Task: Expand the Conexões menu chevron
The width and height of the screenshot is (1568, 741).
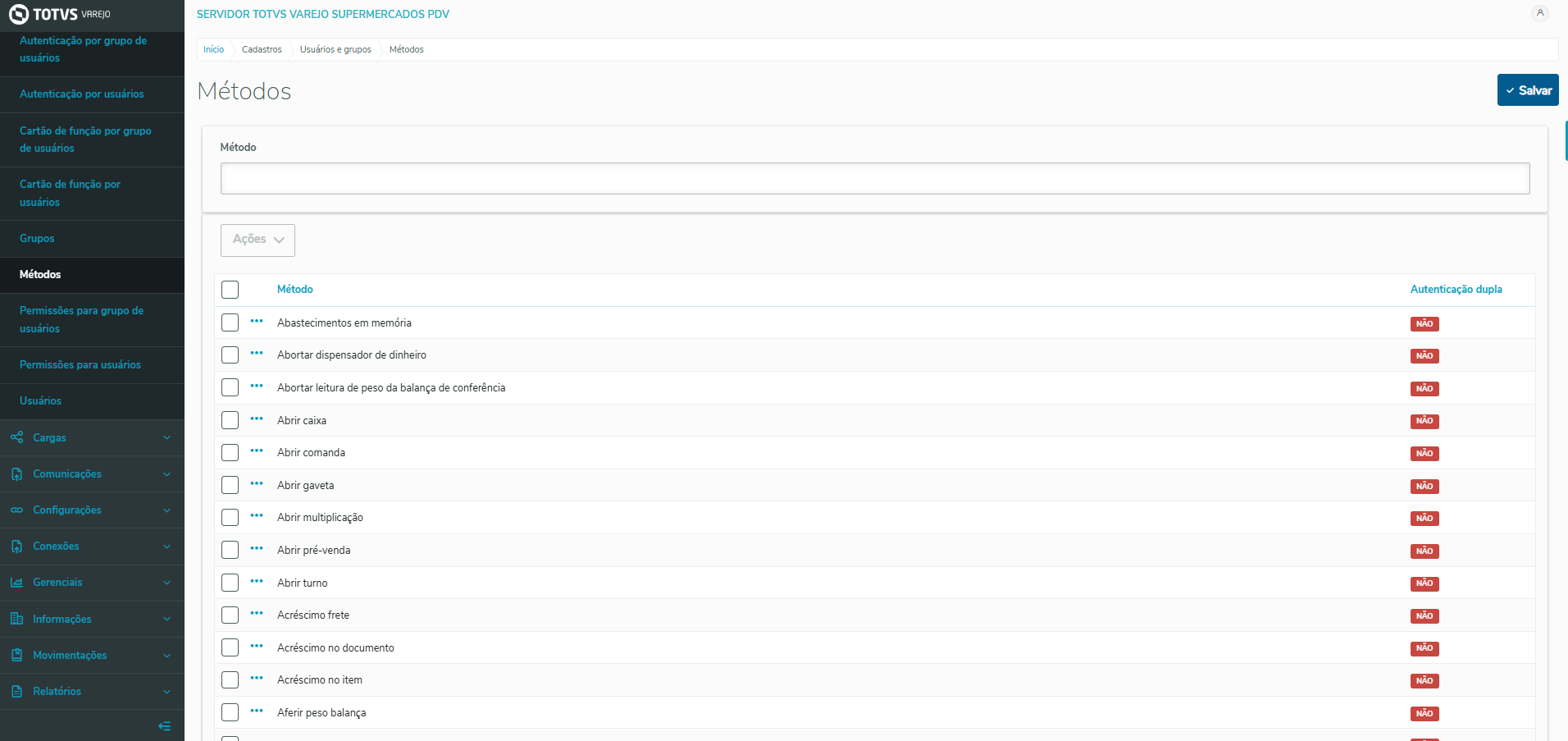Action: [x=167, y=547]
